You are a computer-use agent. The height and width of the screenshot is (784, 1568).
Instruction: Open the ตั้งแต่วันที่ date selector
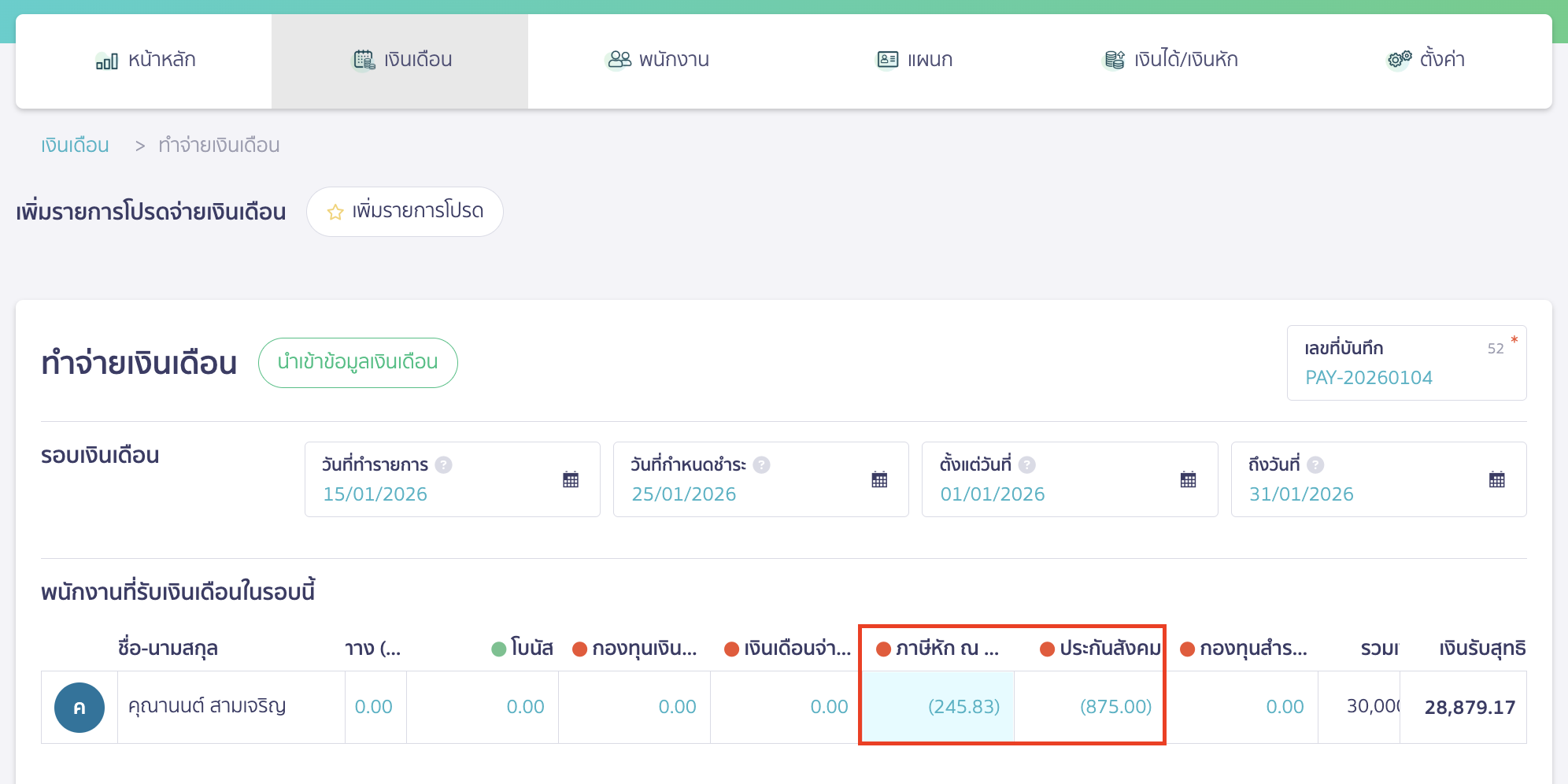[1069, 480]
